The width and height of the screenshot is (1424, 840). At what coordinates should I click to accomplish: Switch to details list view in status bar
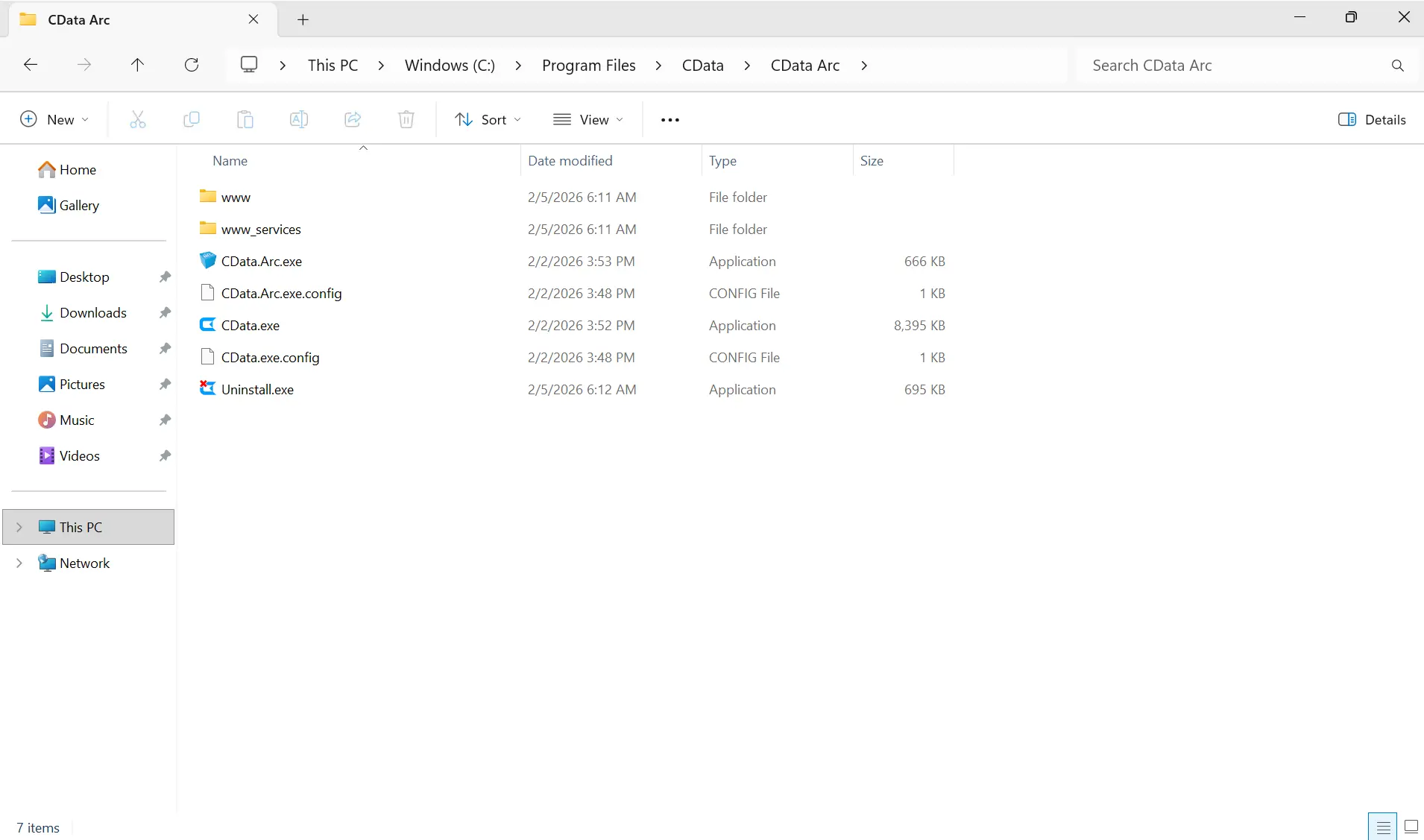pyautogui.click(x=1383, y=827)
